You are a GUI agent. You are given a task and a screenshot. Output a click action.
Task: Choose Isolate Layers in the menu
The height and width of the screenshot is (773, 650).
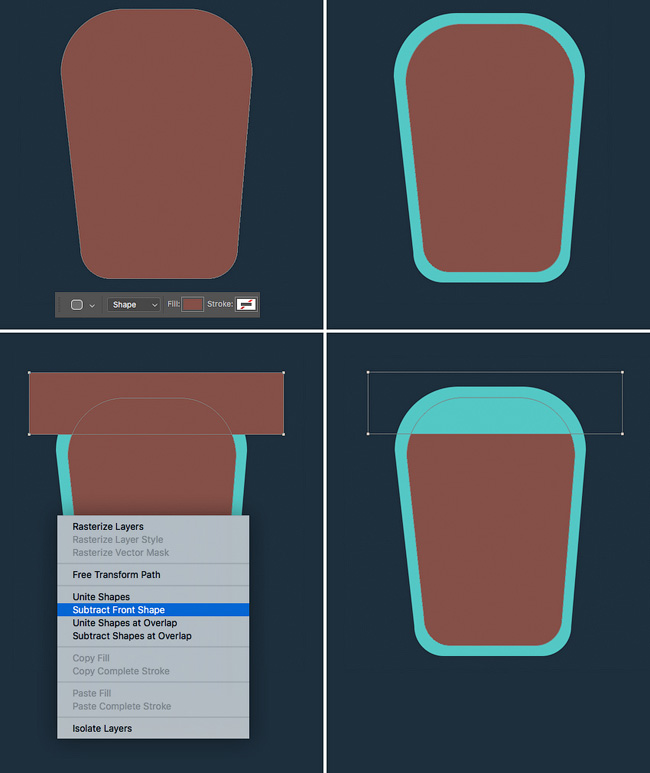pos(153,728)
